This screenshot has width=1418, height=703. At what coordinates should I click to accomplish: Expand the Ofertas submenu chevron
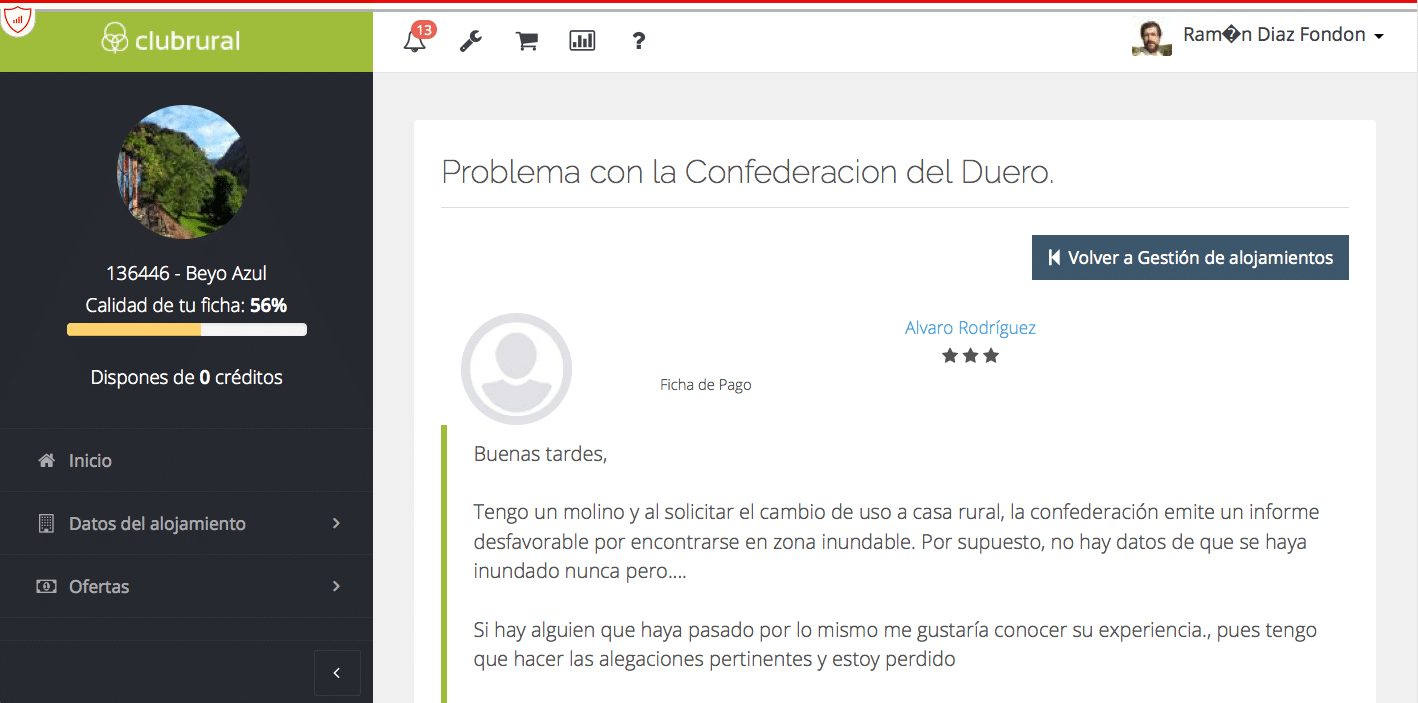(336, 586)
